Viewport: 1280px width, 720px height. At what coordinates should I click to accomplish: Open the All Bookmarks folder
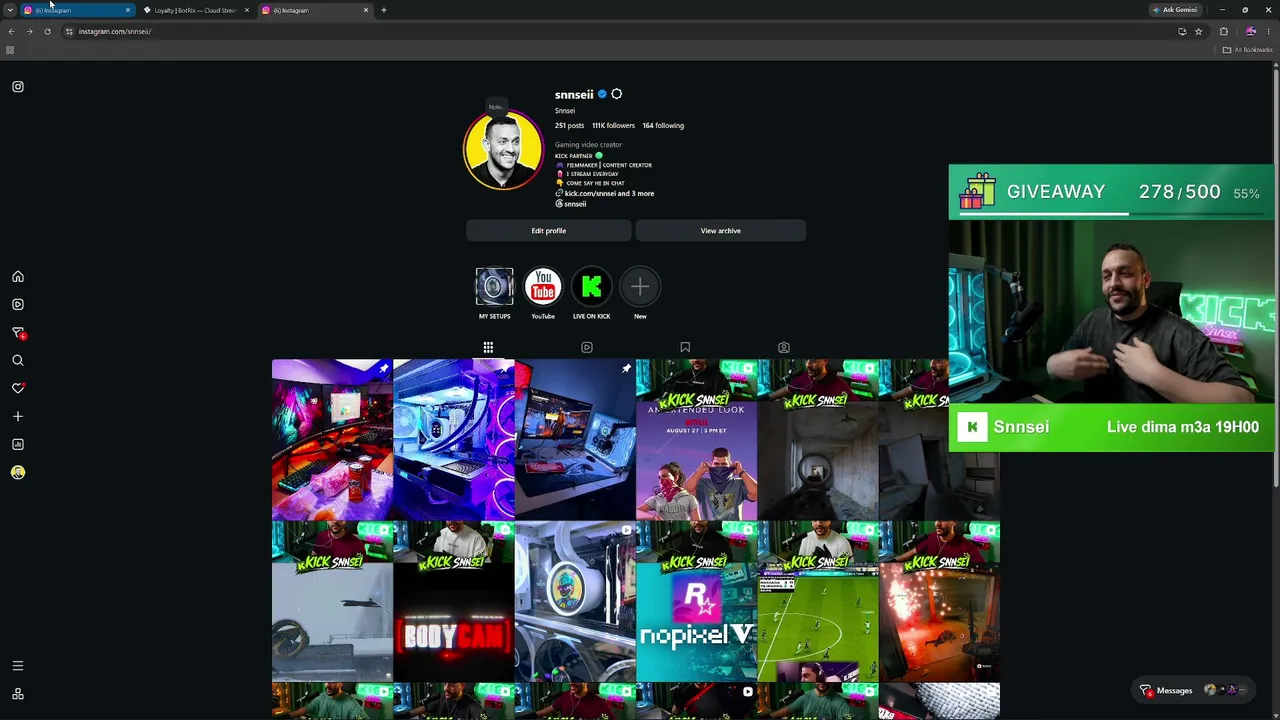(x=1247, y=50)
